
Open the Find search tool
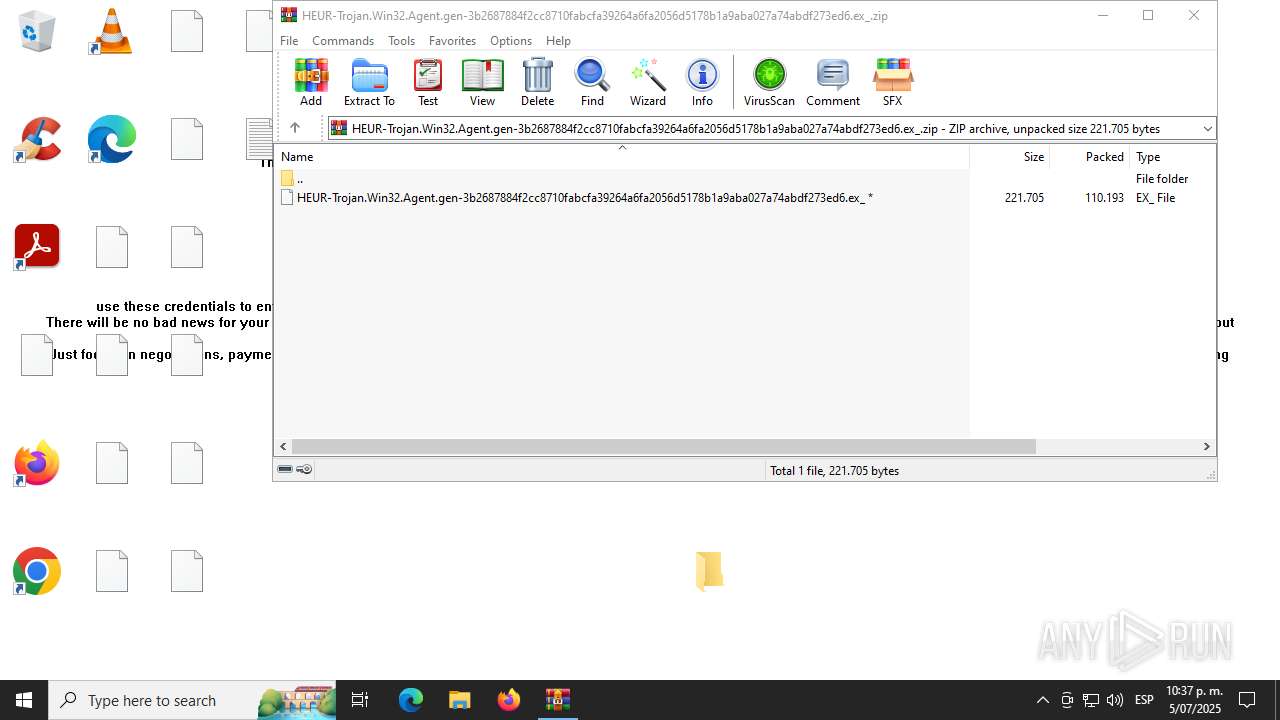592,81
